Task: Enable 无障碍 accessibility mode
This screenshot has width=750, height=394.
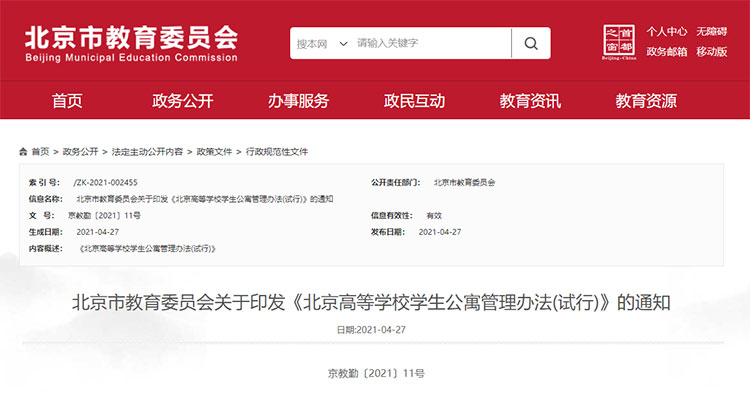Action: click(x=712, y=32)
